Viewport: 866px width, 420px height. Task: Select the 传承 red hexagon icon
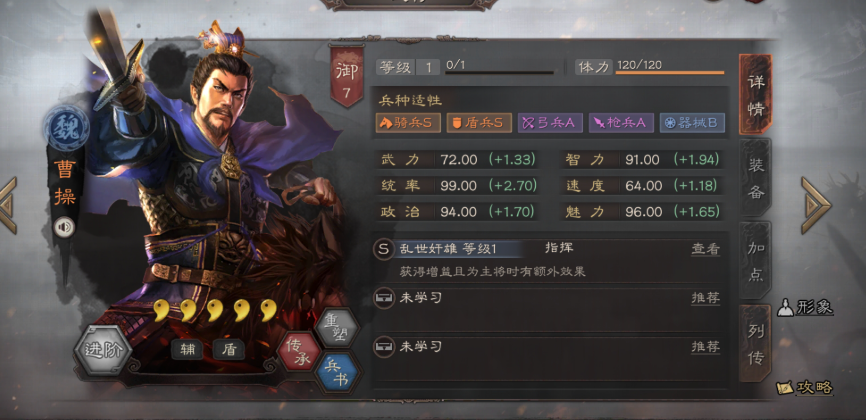(299, 350)
